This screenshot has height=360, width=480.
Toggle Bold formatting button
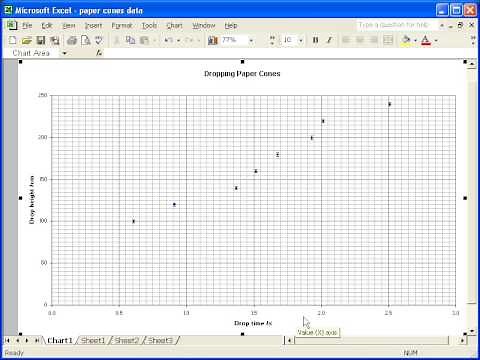(315, 40)
